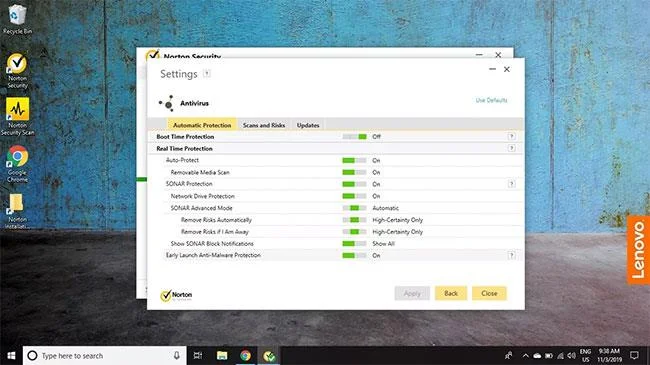Open the Norton Security desktop shortcut
Screen dimensions: 650x365
(17, 71)
